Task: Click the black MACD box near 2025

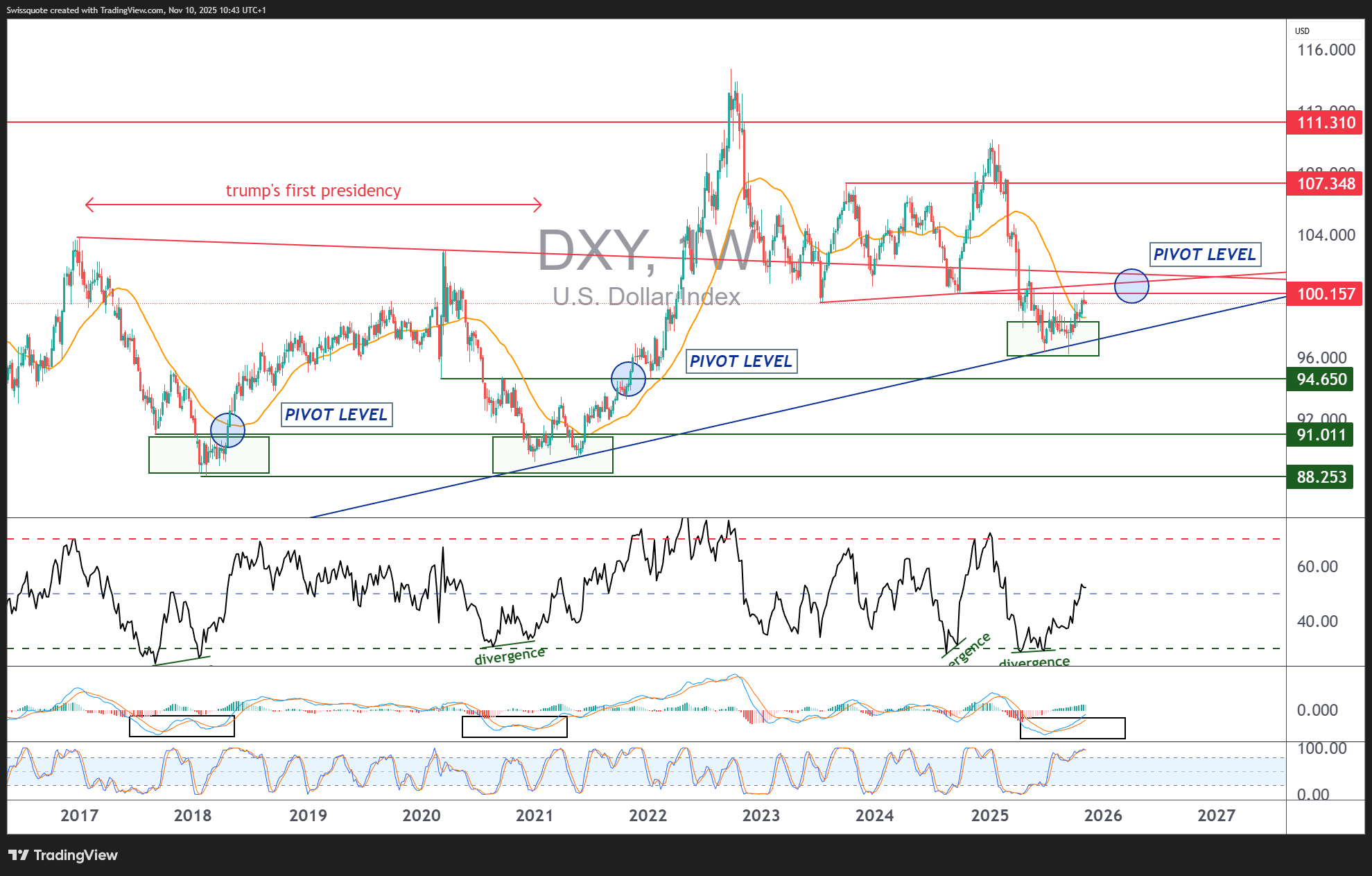Action: [x=1073, y=728]
